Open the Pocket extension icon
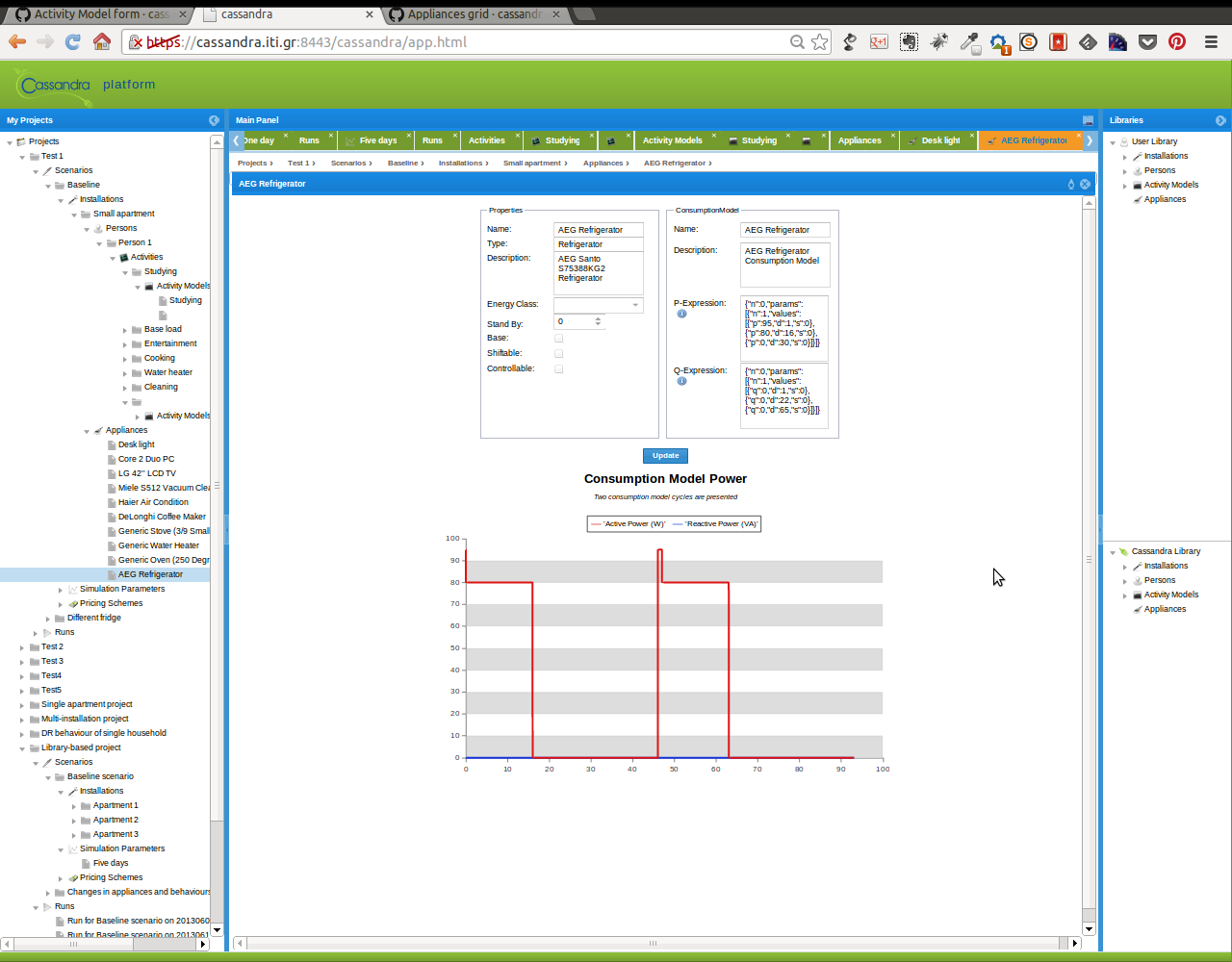The height and width of the screenshot is (962, 1232). [x=1147, y=41]
